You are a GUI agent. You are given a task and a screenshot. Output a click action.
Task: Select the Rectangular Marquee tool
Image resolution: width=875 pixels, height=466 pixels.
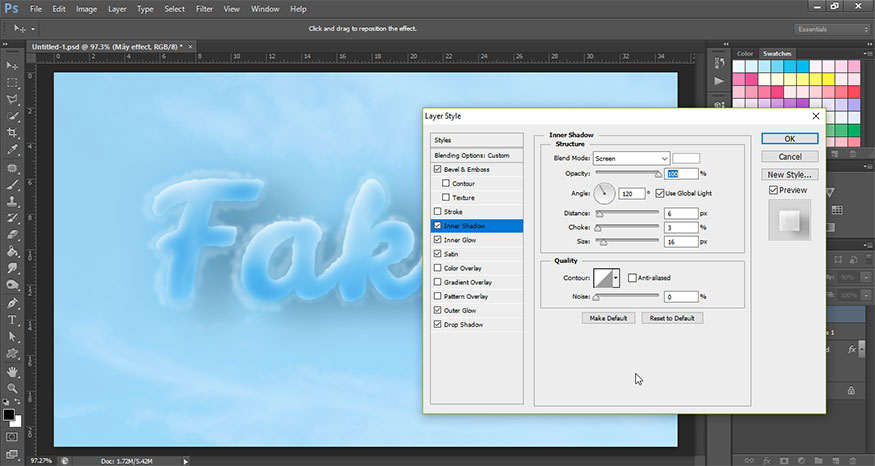click(12, 83)
